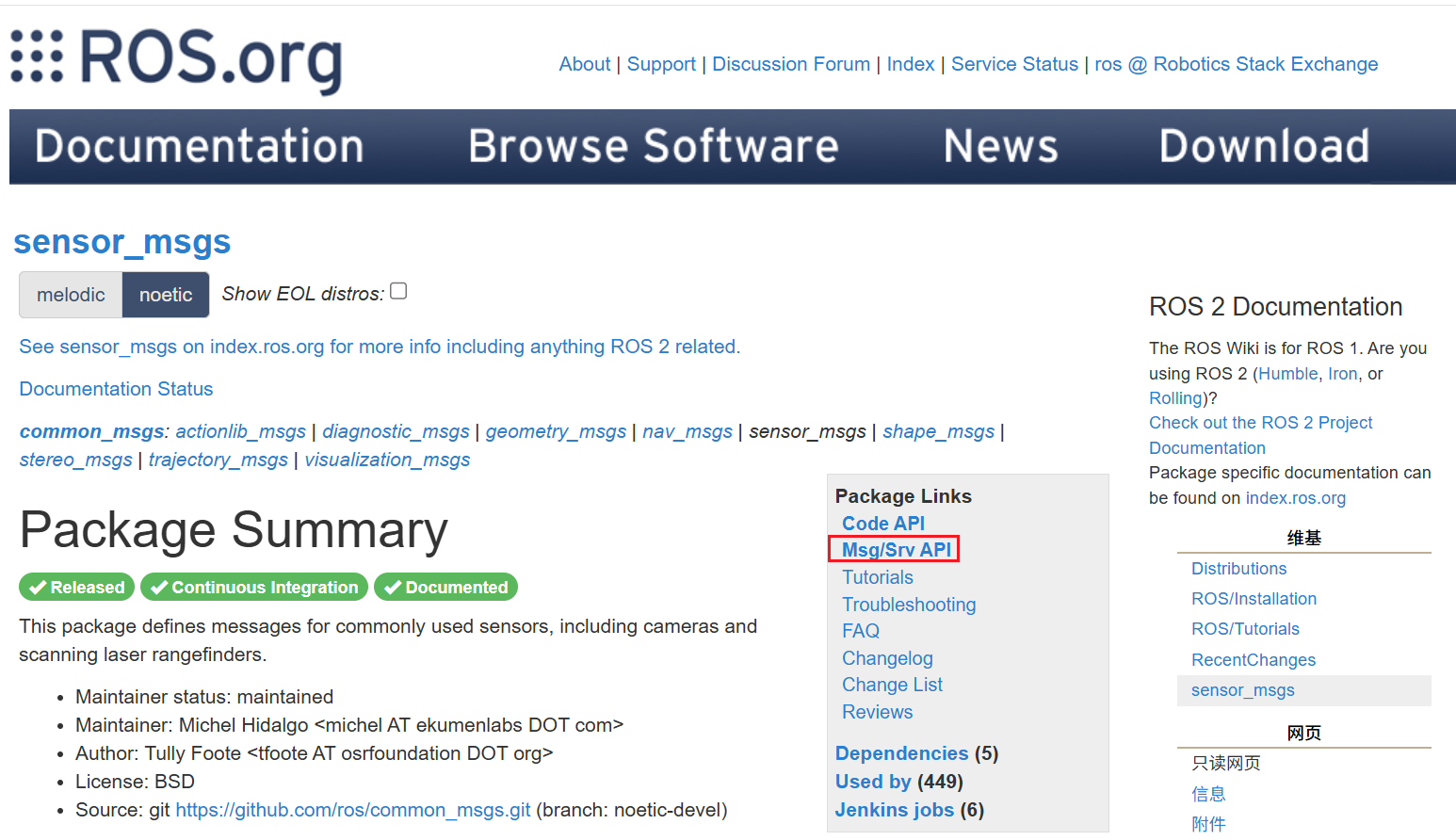Open Code API link
Screen dimensions: 1456x840
pyautogui.click(x=883, y=524)
